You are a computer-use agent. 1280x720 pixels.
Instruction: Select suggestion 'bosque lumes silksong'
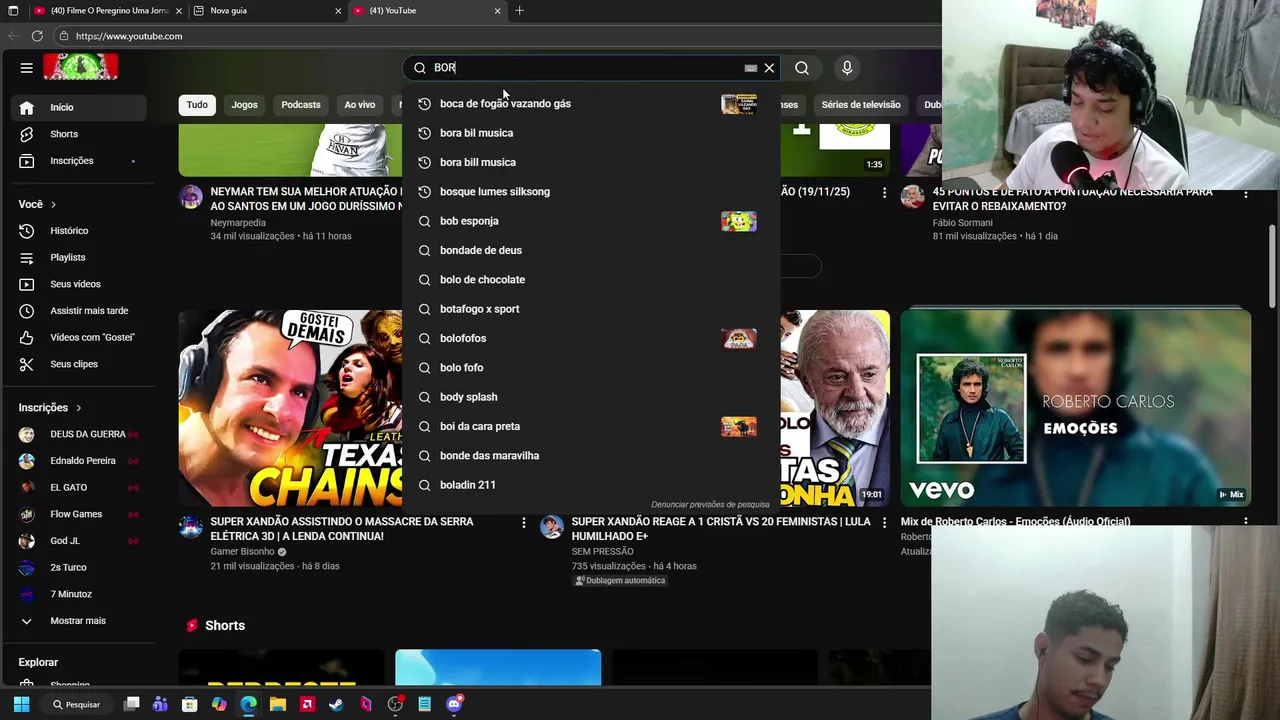(590, 192)
